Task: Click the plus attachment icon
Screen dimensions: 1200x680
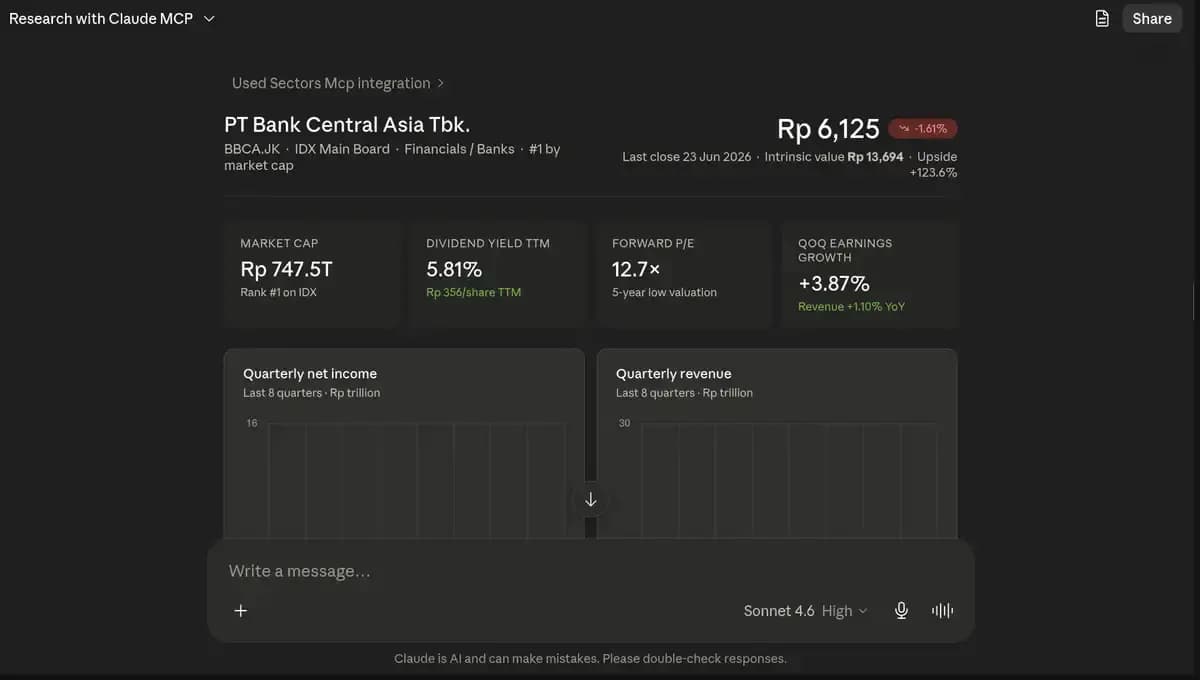Action: (x=240, y=610)
